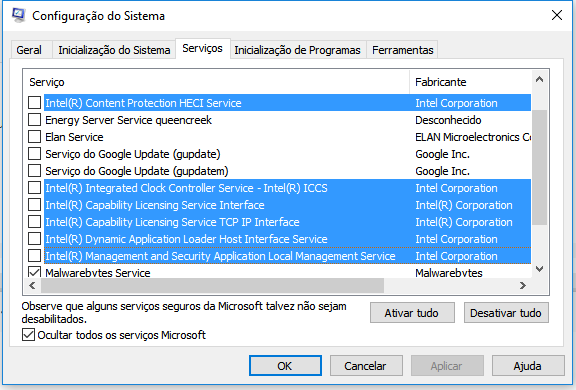Image resolution: width=576 pixels, height=390 pixels.
Task: Confirm with the OK button
Action: [x=285, y=366]
